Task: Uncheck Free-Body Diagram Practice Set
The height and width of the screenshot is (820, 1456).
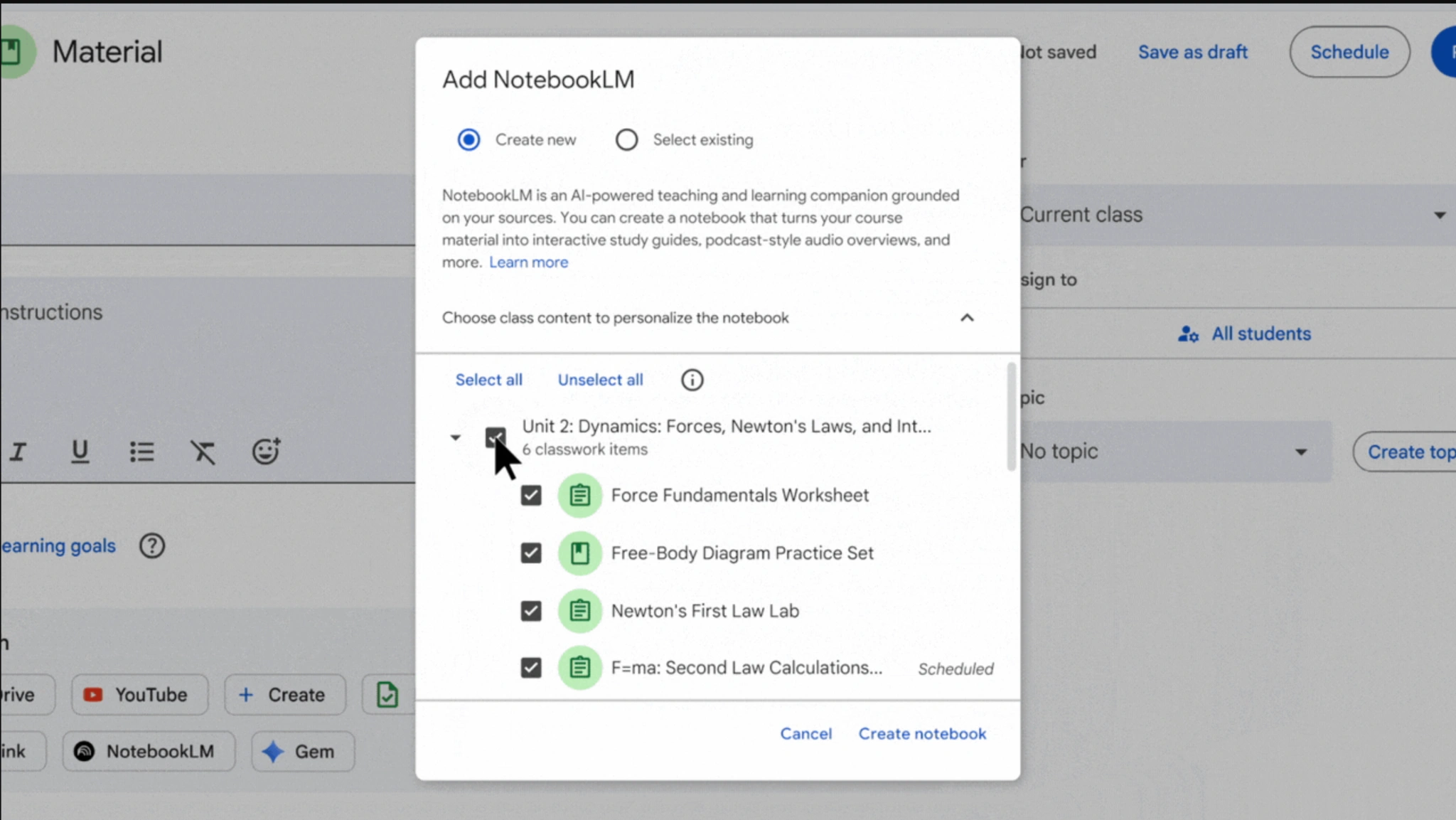Action: (531, 553)
